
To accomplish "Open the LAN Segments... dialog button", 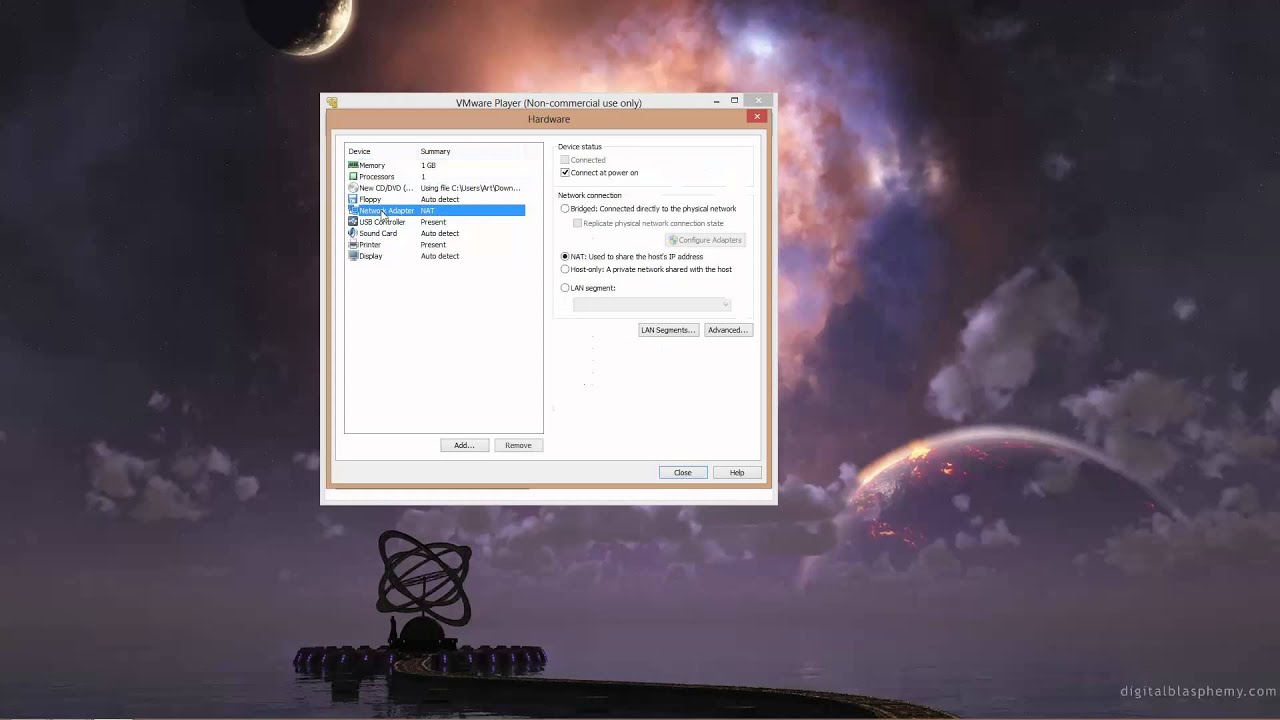I will tap(668, 330).
